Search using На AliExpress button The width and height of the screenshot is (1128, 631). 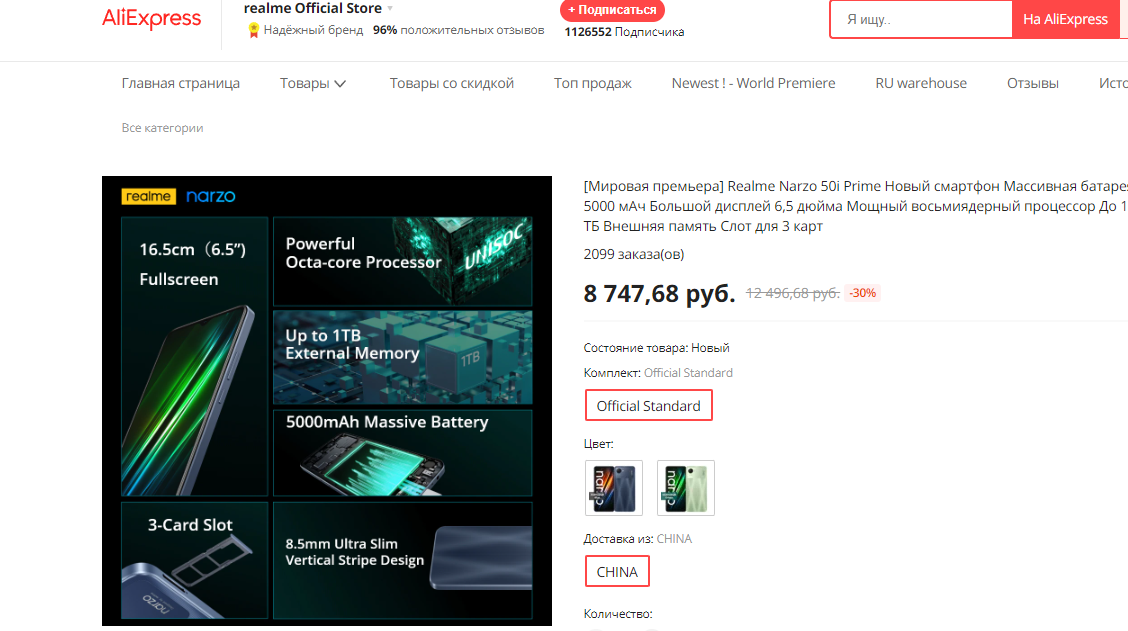click(1065, 19)
